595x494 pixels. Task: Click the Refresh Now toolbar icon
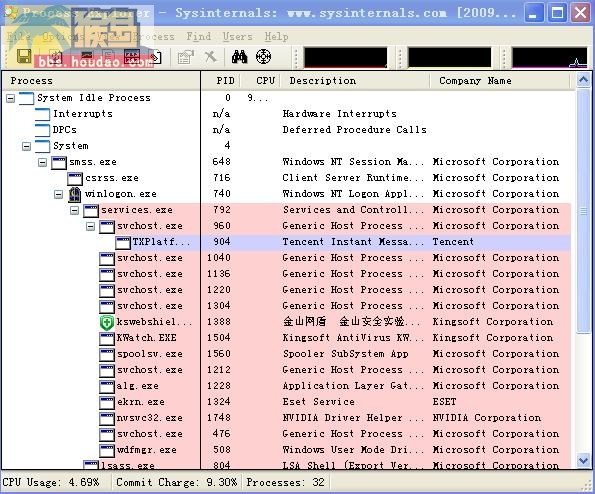tap(56, 57)
